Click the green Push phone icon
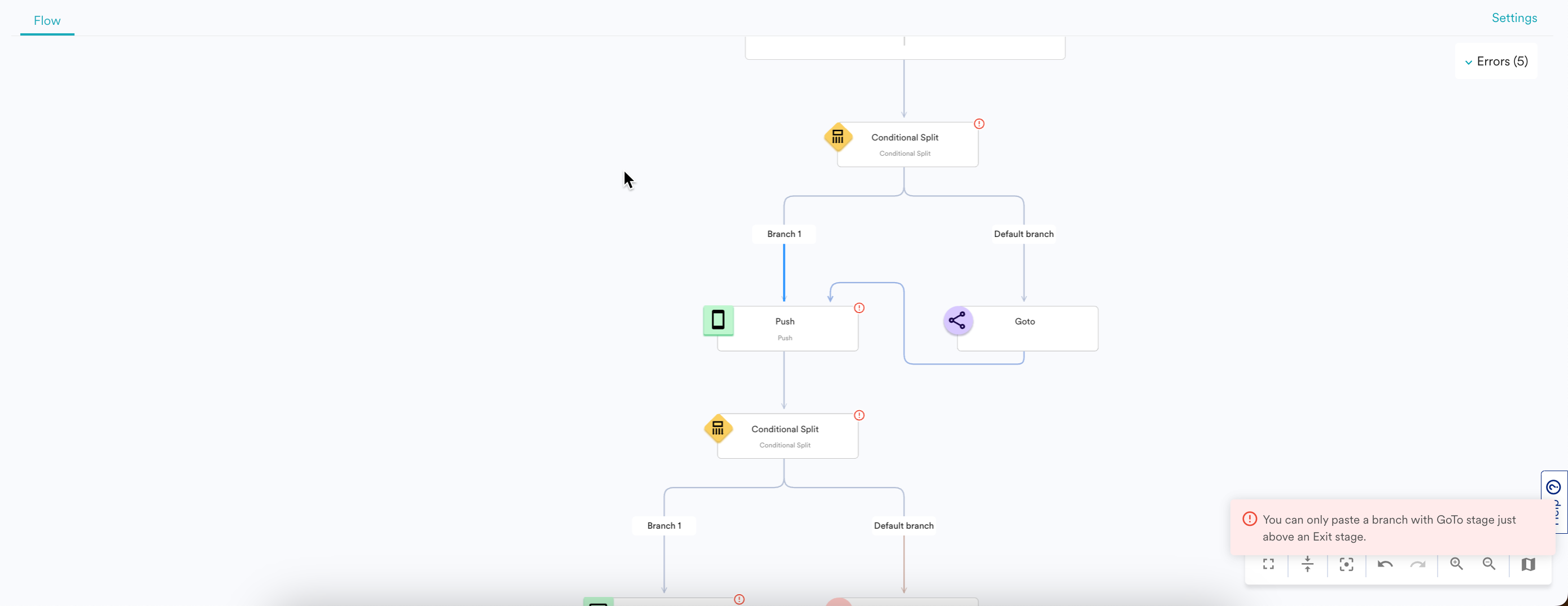The image size is (1568, 606). click(x=719, y=320)
